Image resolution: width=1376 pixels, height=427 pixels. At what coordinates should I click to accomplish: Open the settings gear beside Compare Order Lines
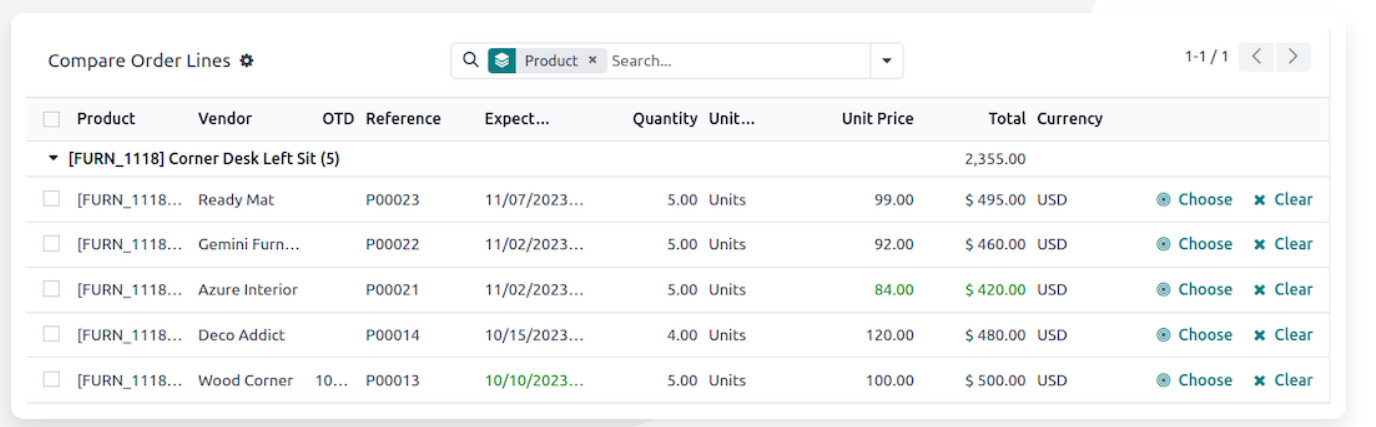(247, 61)
